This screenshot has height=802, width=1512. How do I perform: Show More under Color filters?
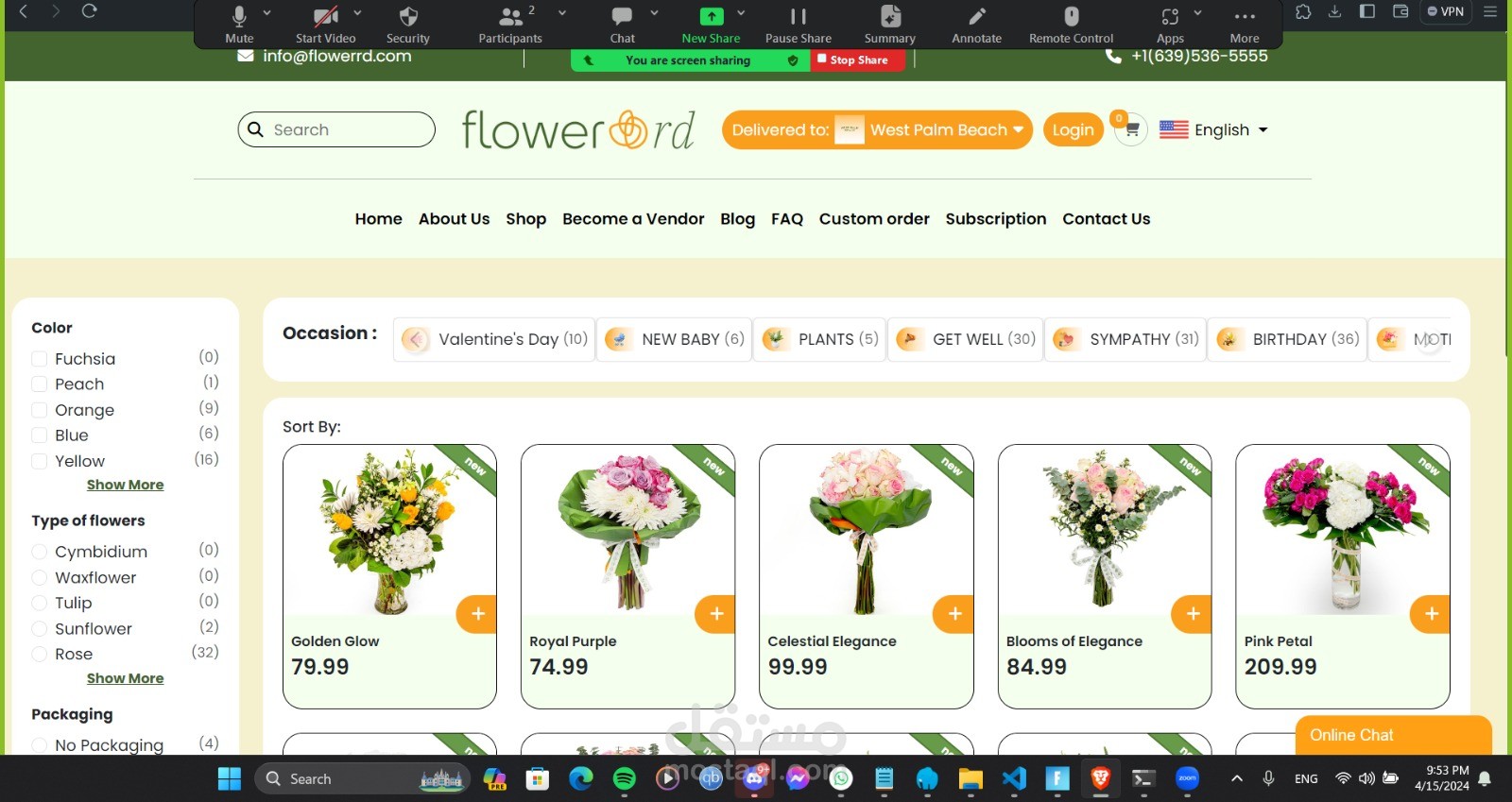point(125,485)
